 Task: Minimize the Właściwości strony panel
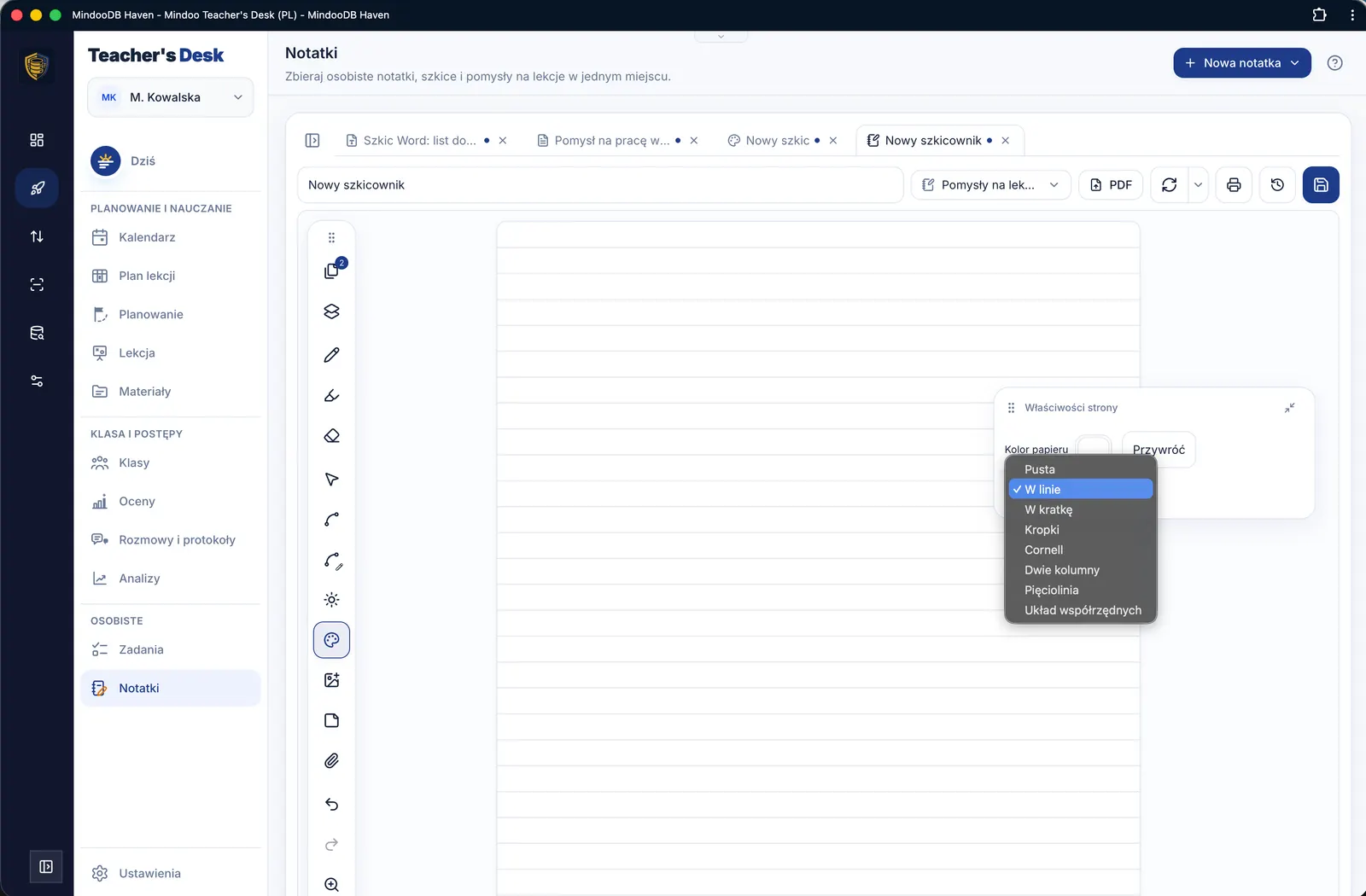click(x=1289, y=408)
